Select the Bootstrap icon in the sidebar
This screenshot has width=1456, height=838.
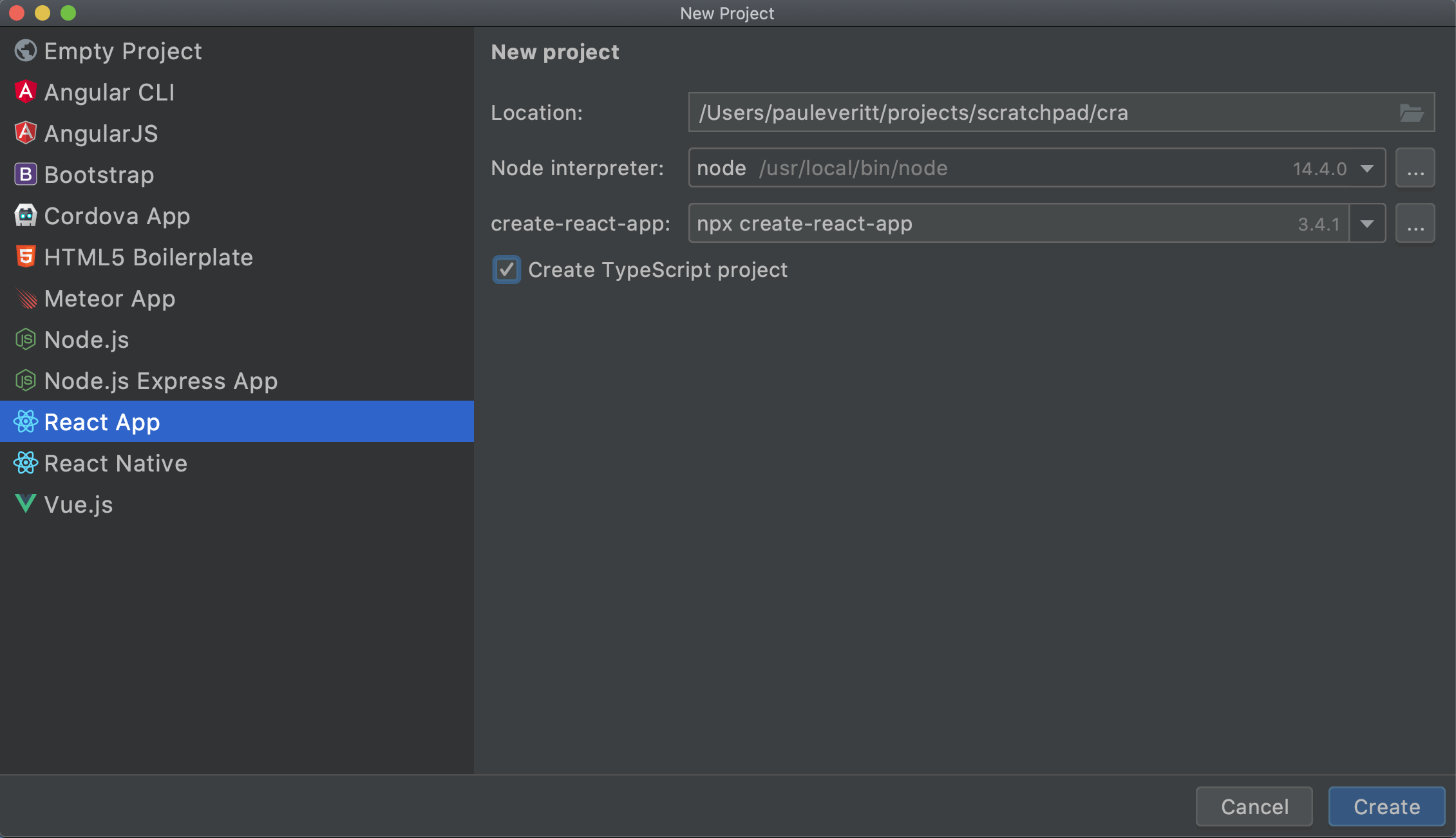point(26,175)
